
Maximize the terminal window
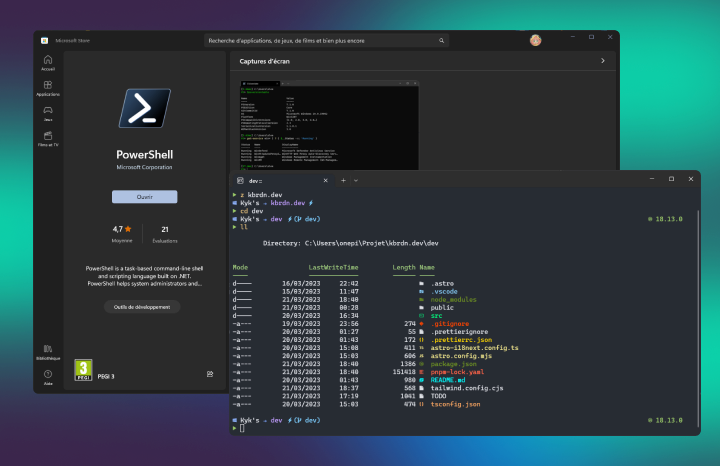click(x=671, y=179)
